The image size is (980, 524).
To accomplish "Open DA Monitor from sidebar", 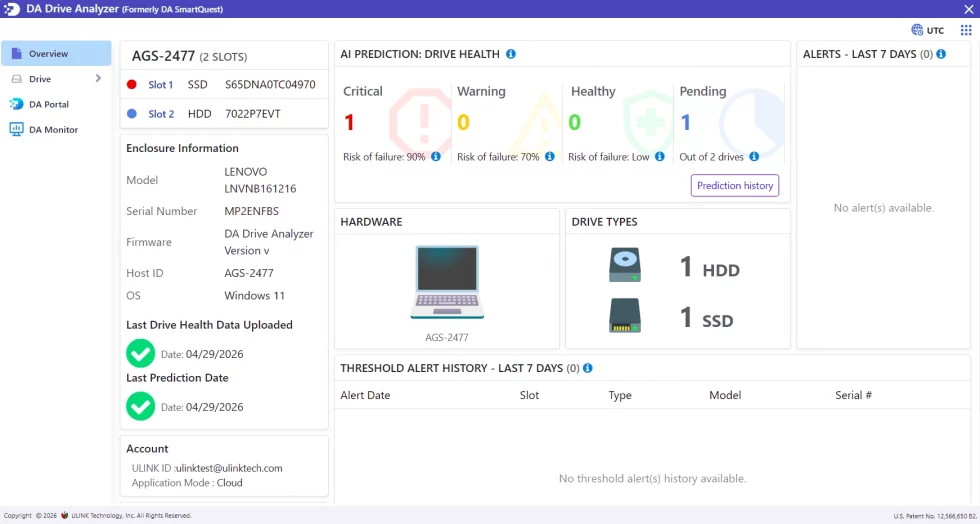I will pos(56,130).
